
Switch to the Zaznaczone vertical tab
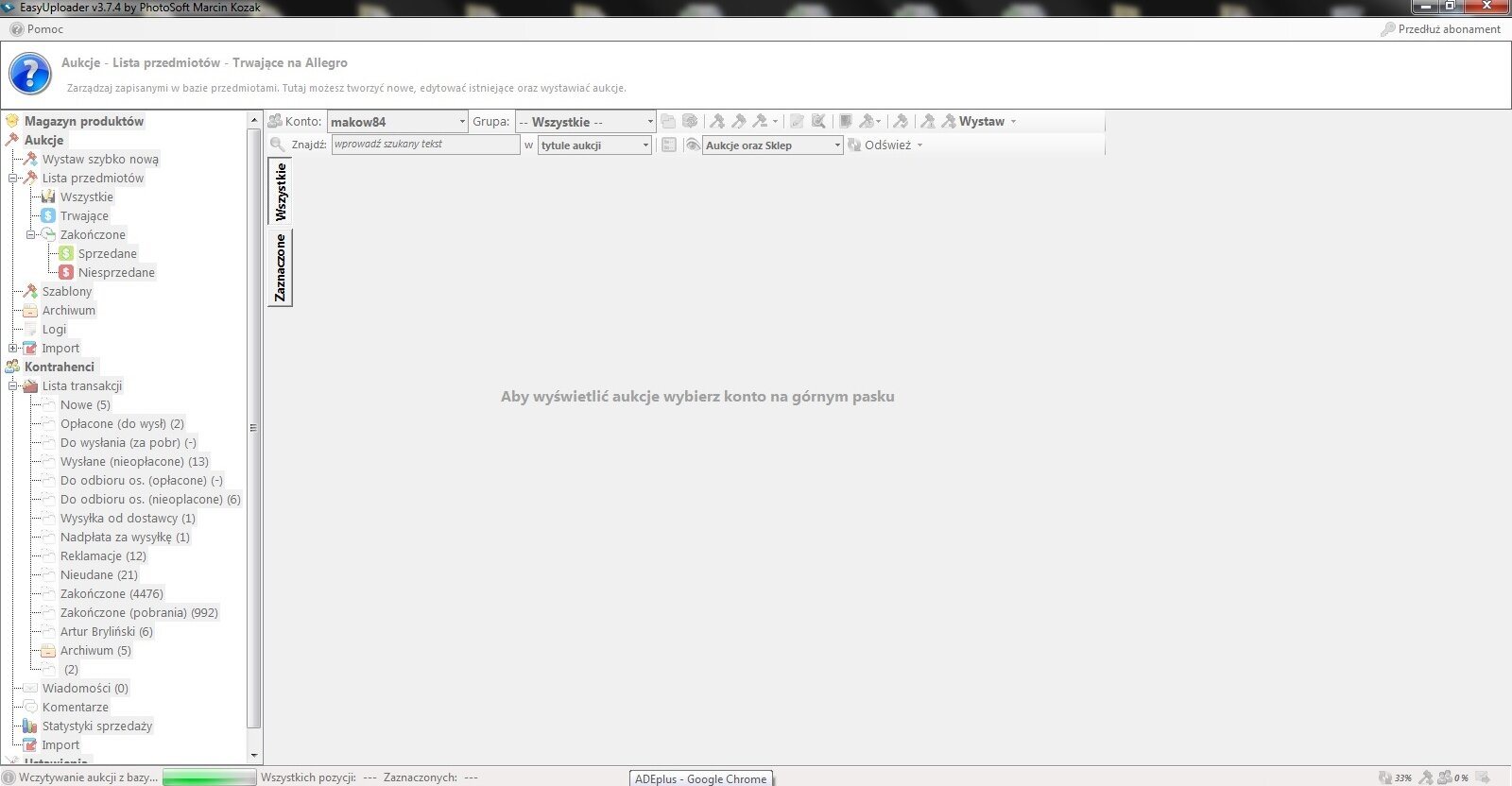coord(280,268)
